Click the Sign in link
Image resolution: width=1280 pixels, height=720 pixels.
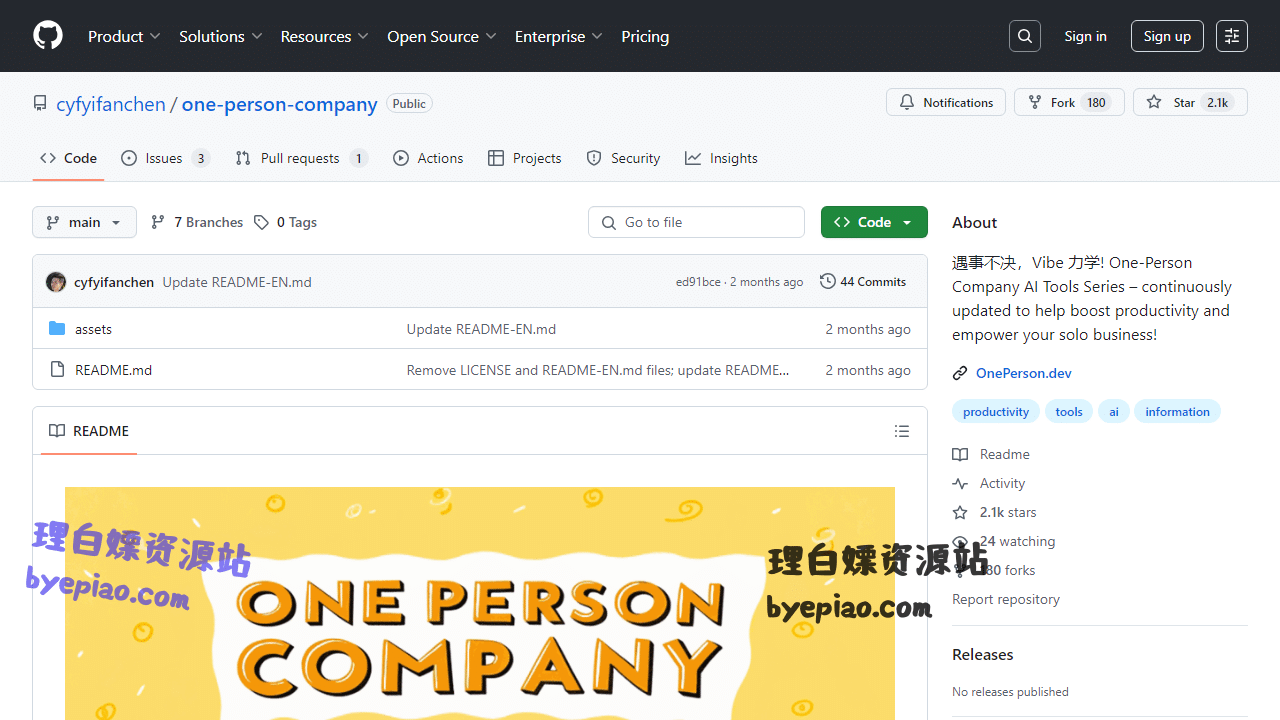pos(1085,36)
